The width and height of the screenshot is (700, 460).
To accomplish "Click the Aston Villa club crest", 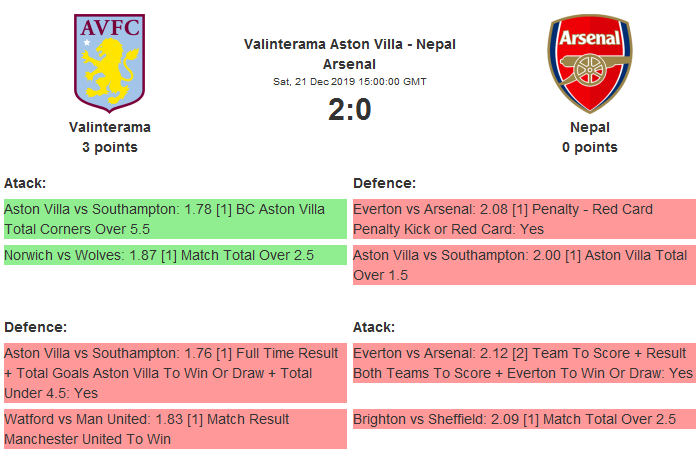I will coord(110,62).
